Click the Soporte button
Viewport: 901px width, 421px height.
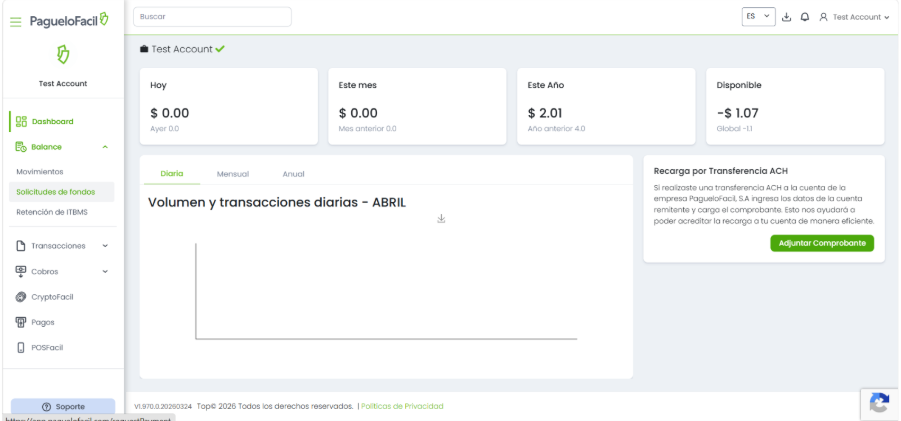tap(62, 407)
